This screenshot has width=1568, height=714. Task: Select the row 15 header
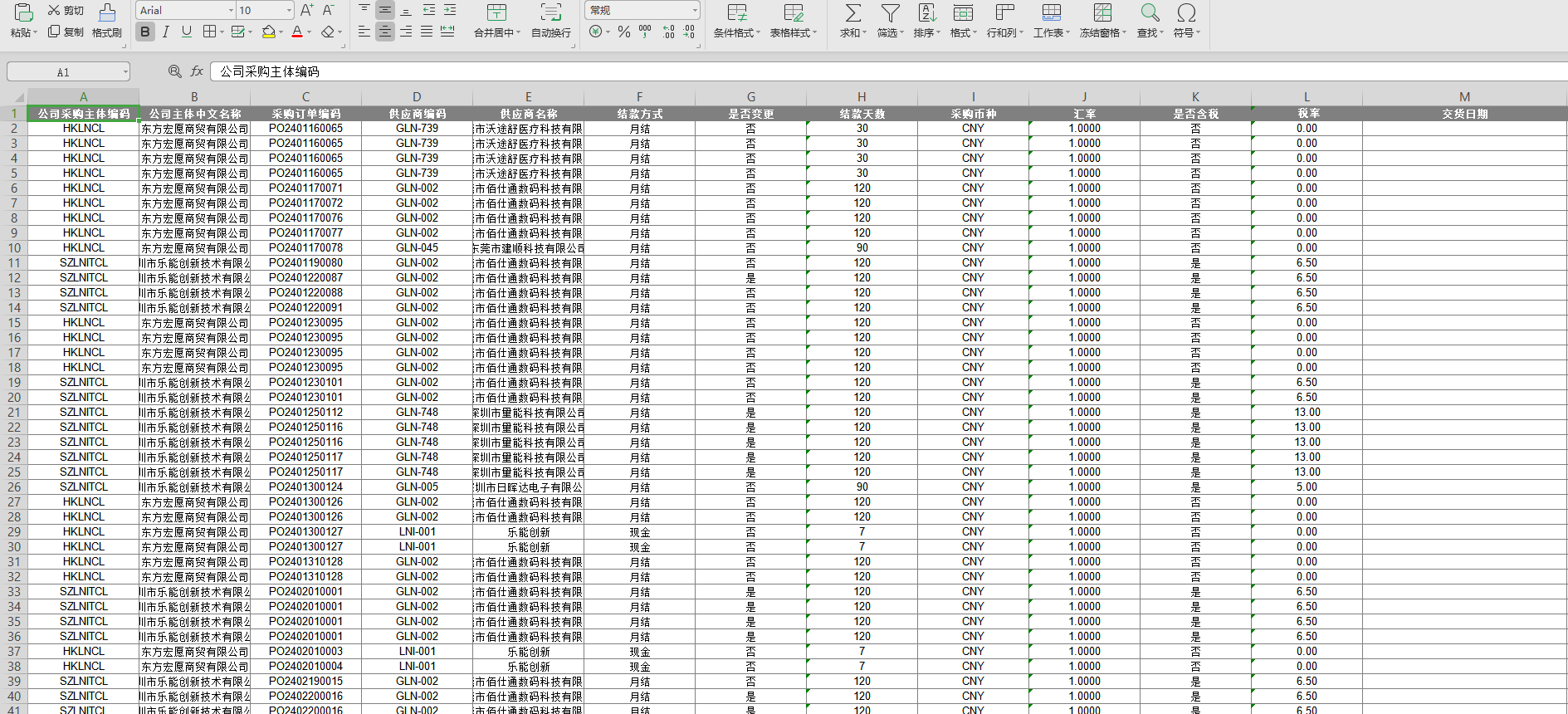pos(14,323)
